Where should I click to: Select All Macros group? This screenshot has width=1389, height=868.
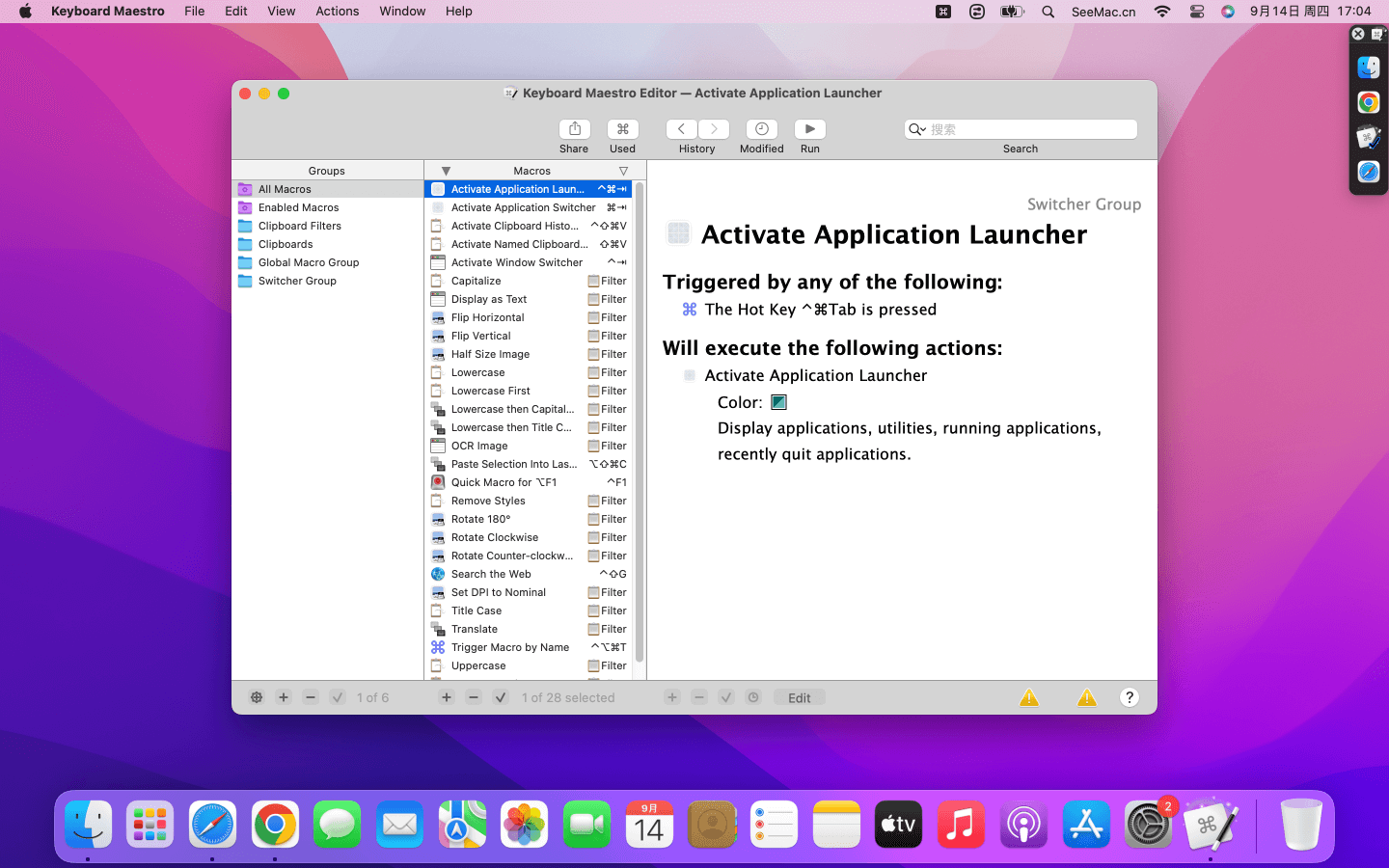point(328,189)
